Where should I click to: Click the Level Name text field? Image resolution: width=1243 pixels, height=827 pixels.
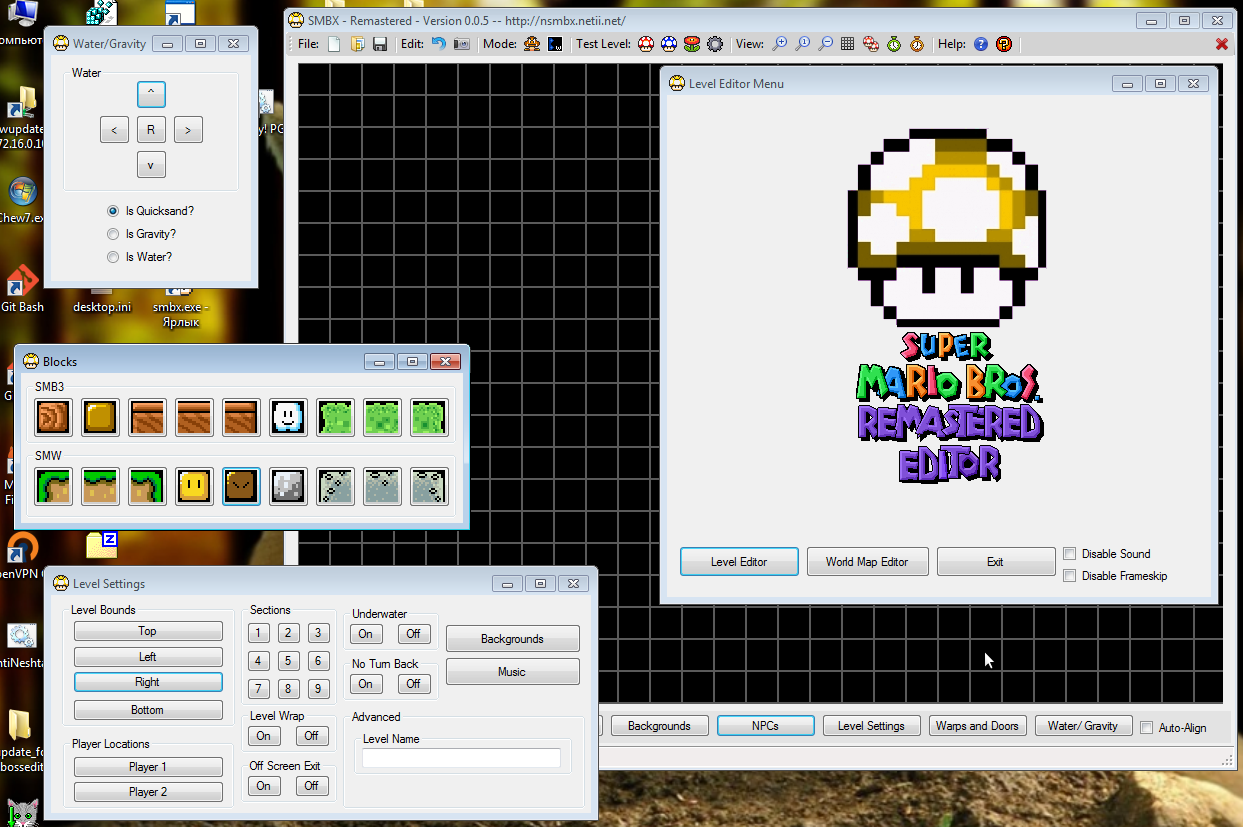tap(461, 759)
